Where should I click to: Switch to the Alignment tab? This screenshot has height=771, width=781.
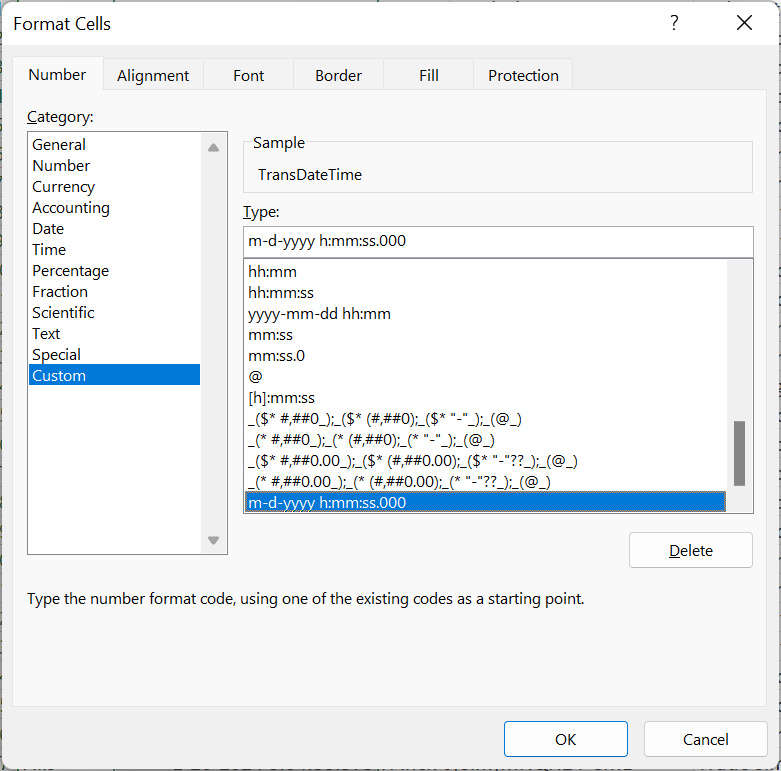click(x=153, y=75)
